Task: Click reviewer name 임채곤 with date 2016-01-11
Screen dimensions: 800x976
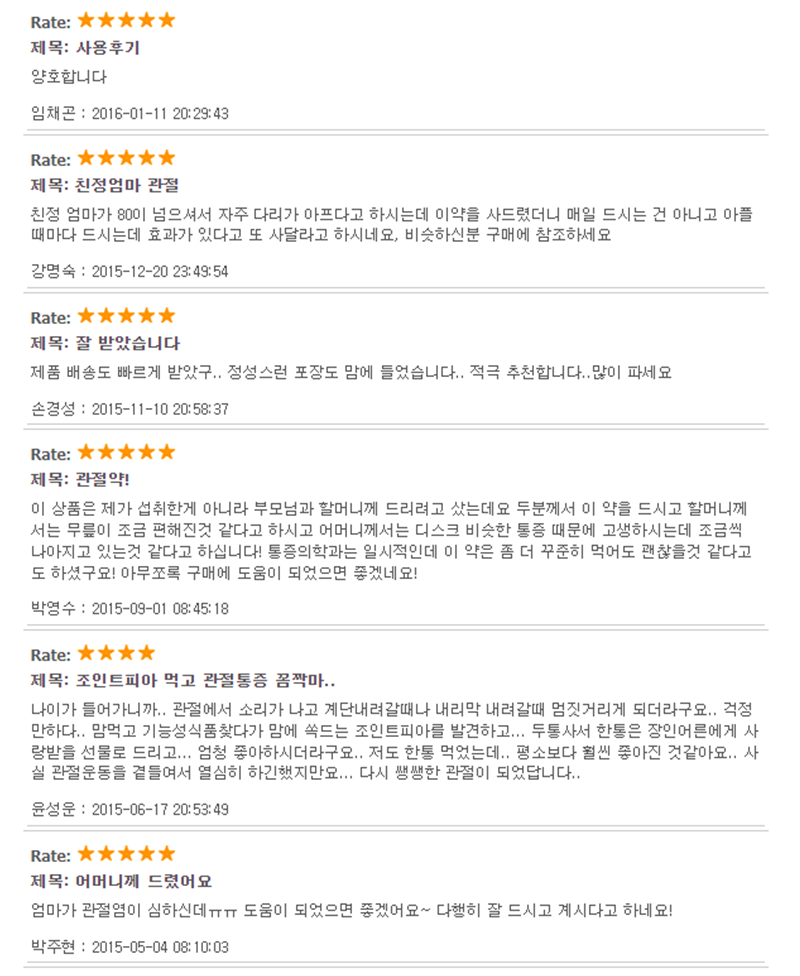Action: click(53, 114)
